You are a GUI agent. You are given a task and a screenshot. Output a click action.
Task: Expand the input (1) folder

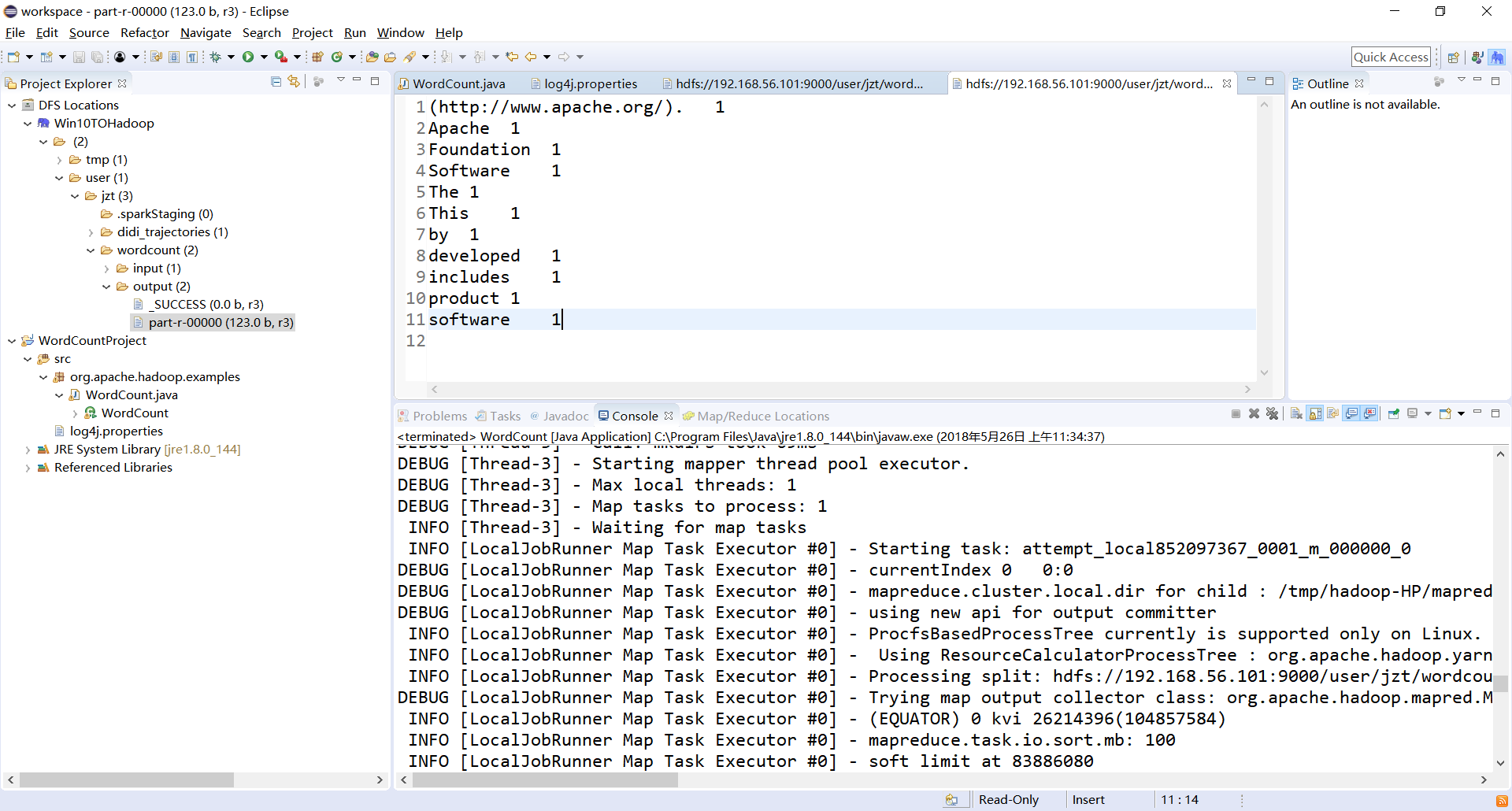coord(106,268)
